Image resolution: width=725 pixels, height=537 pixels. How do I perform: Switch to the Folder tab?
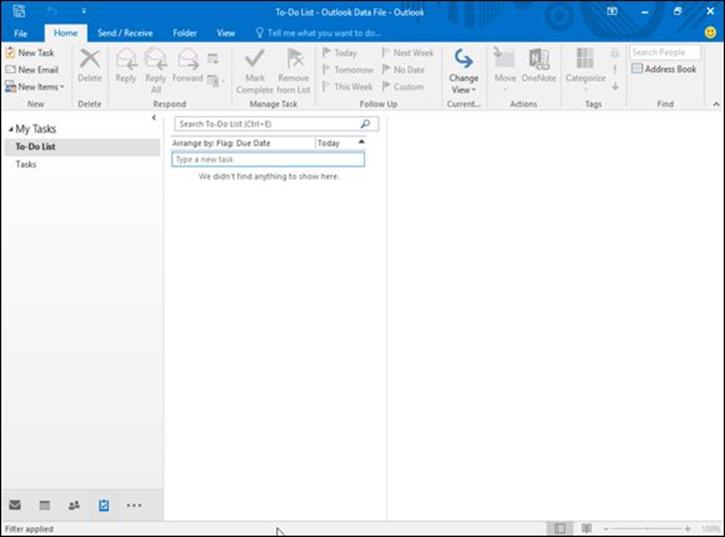[185, 33]
